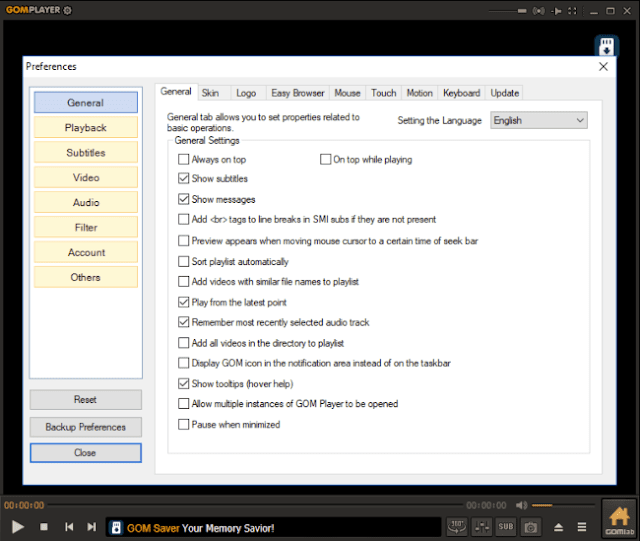Check Add all videos in the directory
This screenshot has height=541, width=640.
pyautogui.click(x=184, y=343)
